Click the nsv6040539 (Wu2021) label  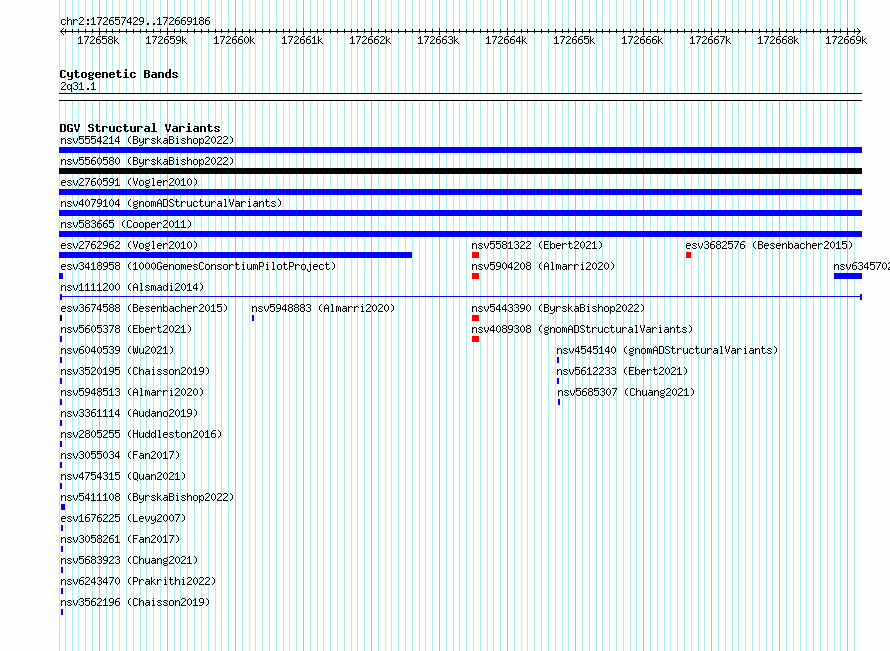(x=117, y=350)
